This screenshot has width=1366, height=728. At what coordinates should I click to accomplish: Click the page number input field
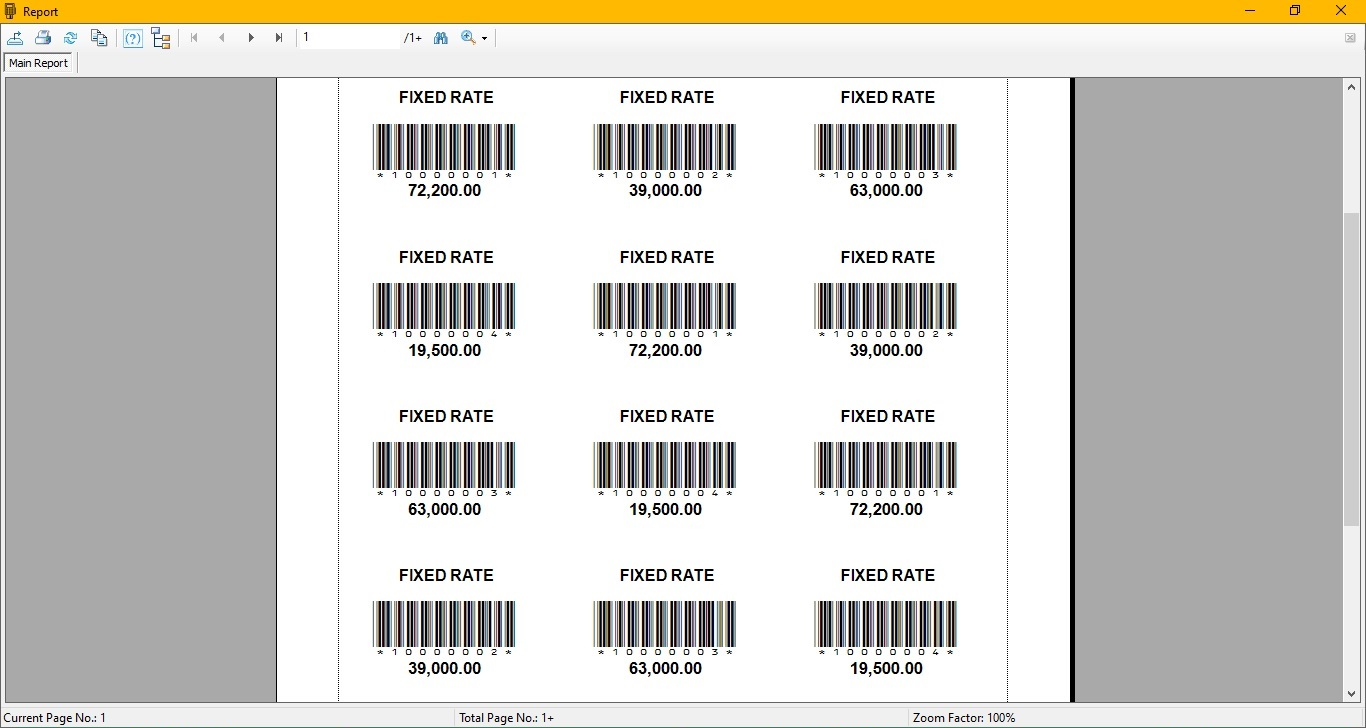tap(350, 38)
